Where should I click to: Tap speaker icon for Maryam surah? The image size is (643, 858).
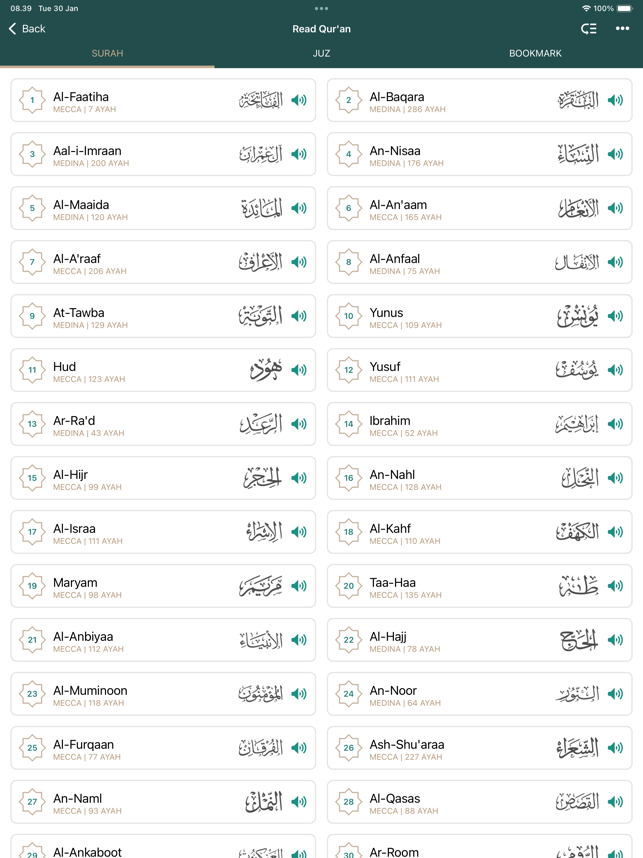299,587
